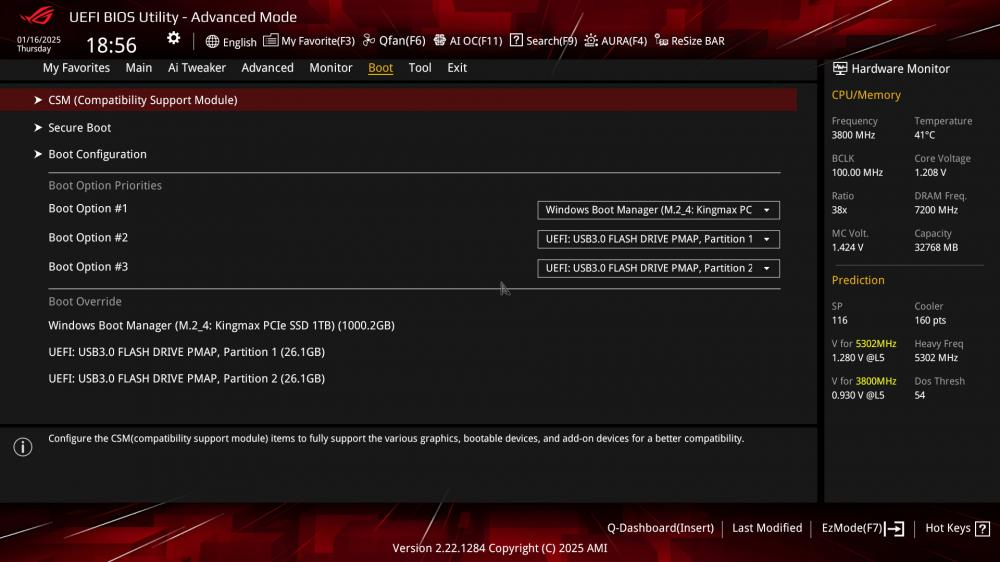Open the Tool tab
Image resolution: width=1000 pixels, height=562 pixels.
[420, 68]
